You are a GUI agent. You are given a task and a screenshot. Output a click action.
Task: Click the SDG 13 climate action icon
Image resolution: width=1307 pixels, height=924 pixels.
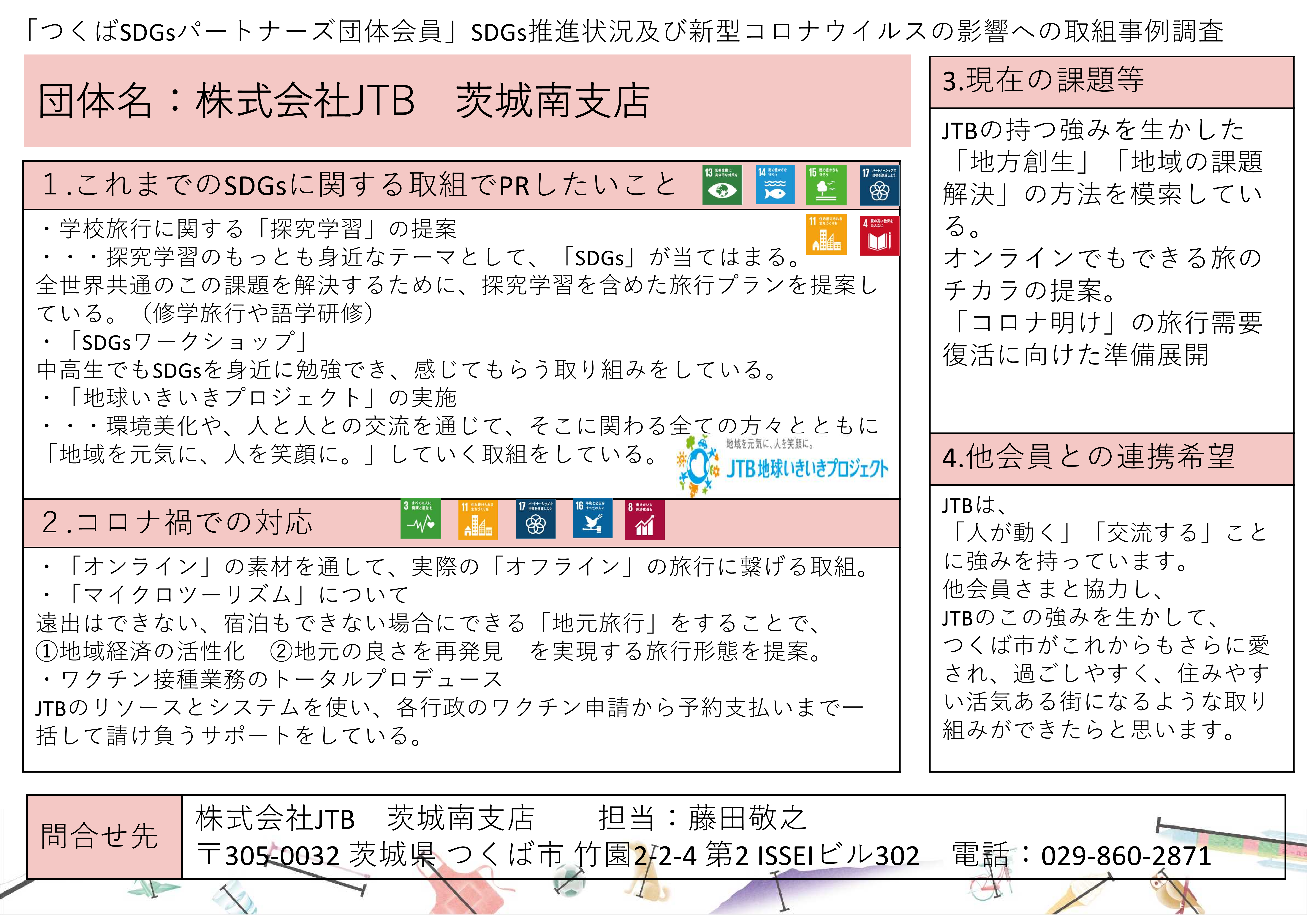point(722,185)
